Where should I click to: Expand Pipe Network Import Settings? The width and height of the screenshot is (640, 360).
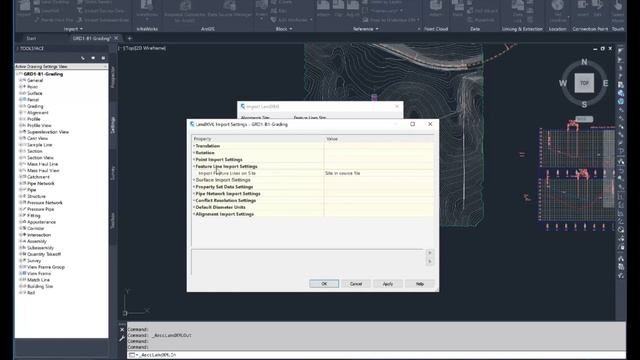(x=194, y=194)
